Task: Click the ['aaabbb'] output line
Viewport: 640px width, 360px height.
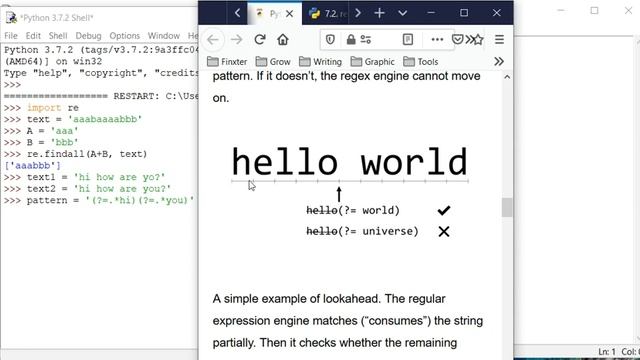Action: pyautogui.click(x=32, y=166)
